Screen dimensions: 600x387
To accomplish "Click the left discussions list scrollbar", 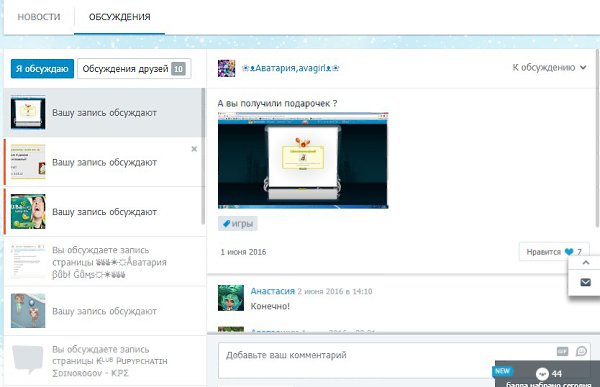I will click(203, 156).
